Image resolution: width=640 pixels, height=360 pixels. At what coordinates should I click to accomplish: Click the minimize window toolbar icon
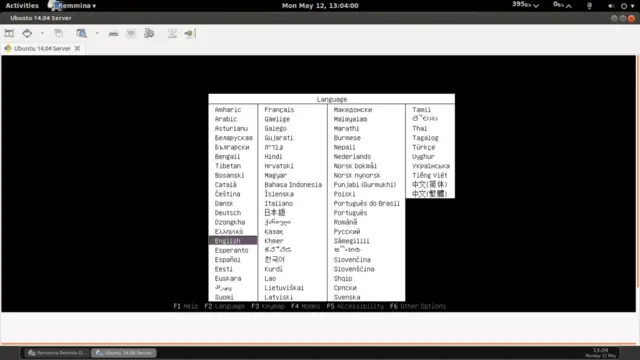coord(172,33)
